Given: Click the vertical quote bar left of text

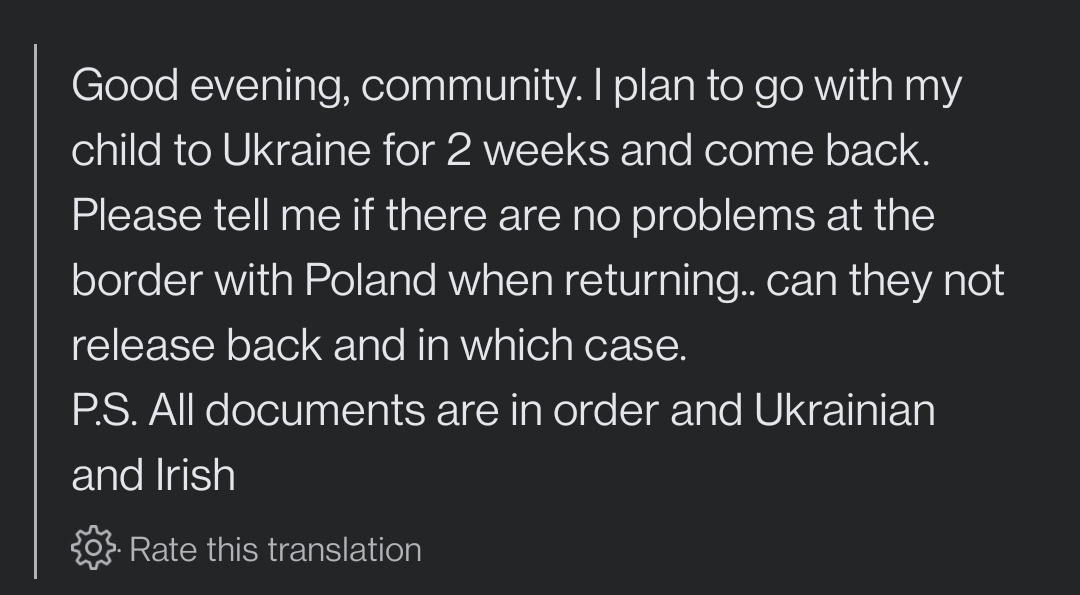Looking at the screenshot, I should coord(35,311).
